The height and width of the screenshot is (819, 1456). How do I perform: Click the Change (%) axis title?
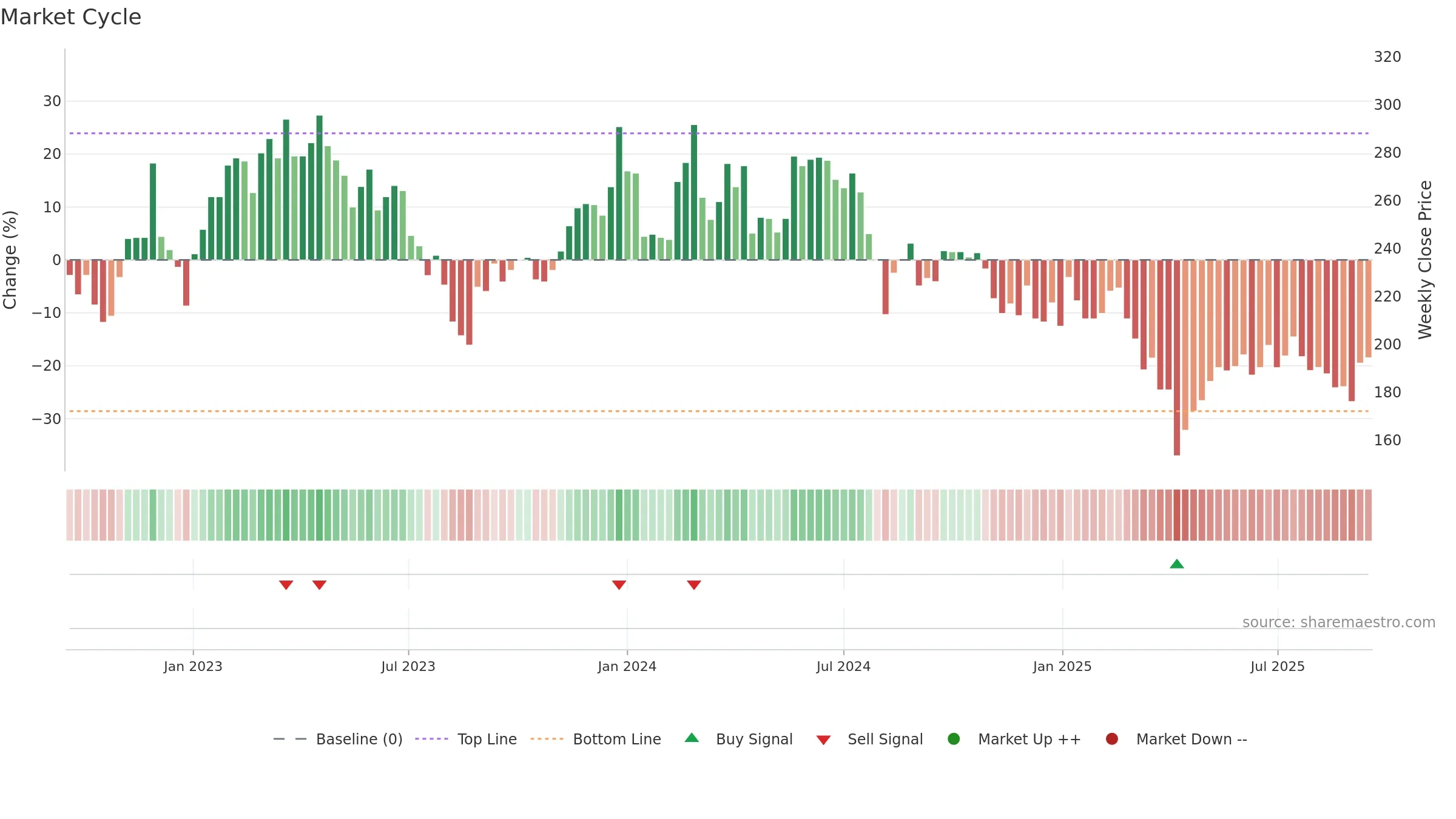point(10,260)
